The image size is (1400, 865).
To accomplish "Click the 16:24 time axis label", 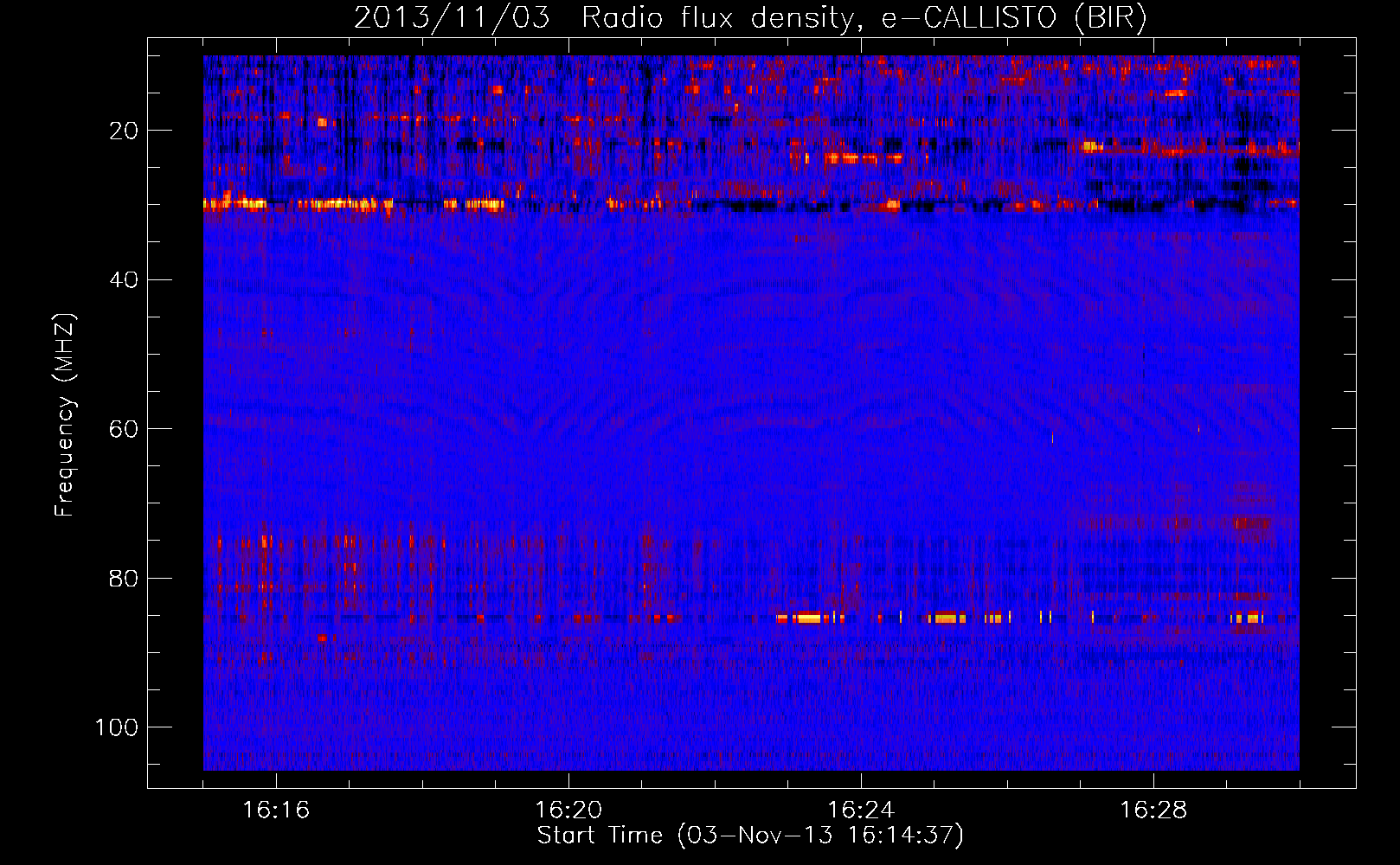I will pyautogui.click(x=861, y=811).
